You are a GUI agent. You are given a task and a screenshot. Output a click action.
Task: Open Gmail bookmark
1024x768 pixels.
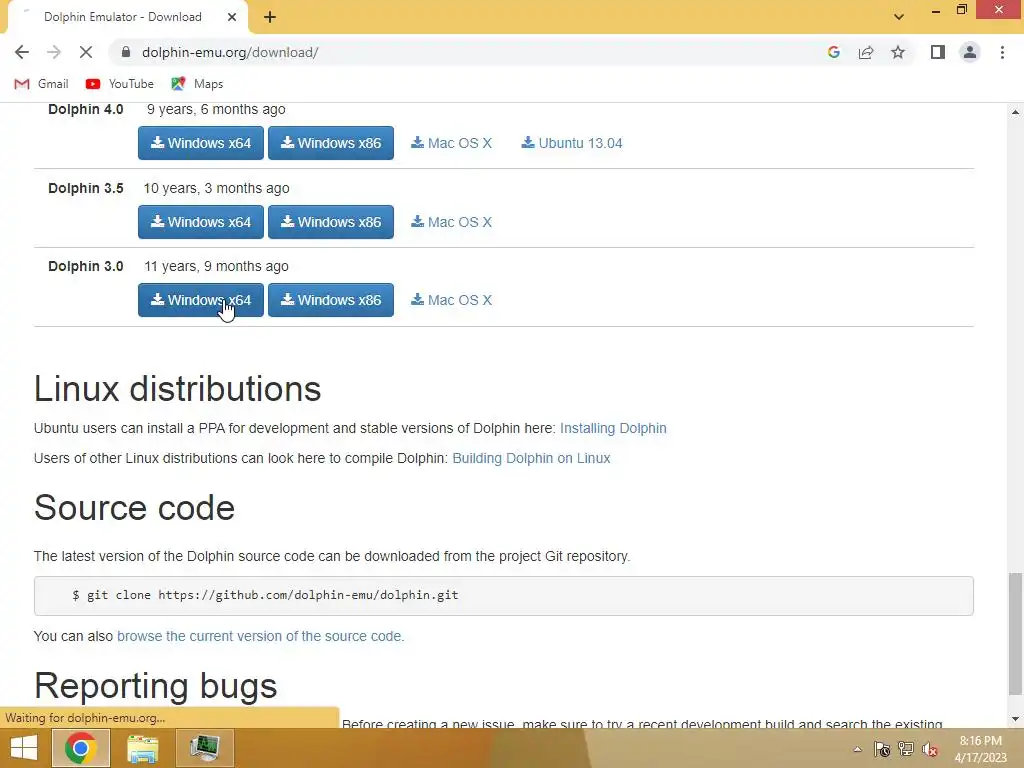point(41,84)
